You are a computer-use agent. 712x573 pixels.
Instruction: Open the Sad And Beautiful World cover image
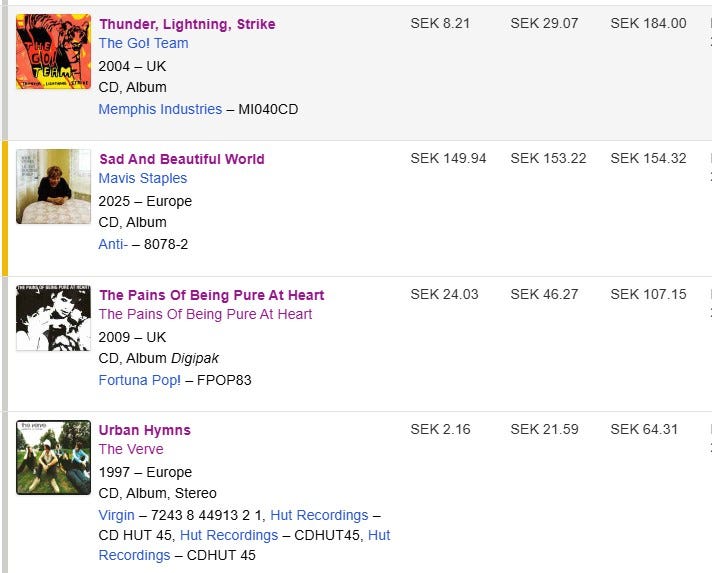tap(53, 186)
